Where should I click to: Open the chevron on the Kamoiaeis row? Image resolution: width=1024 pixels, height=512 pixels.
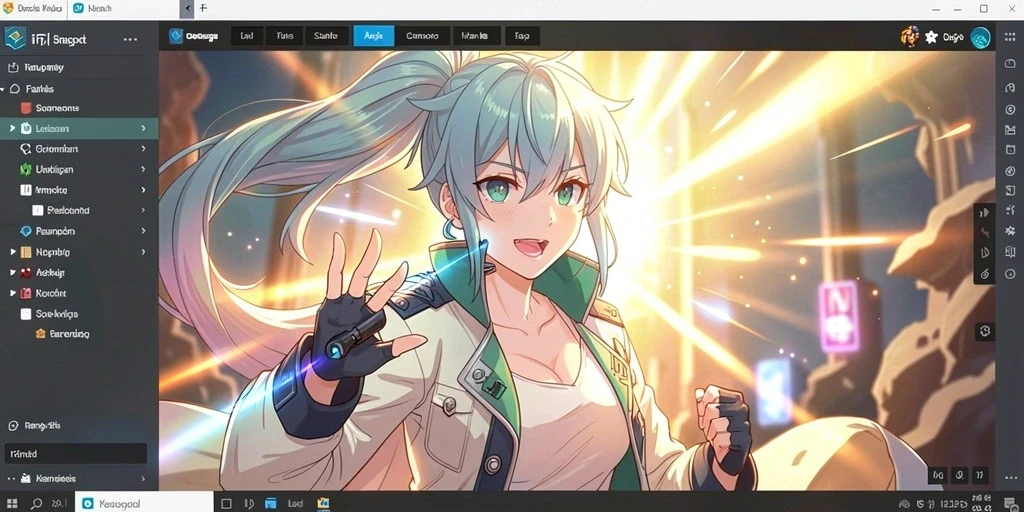pyautogui.click(x=143, y=479)
